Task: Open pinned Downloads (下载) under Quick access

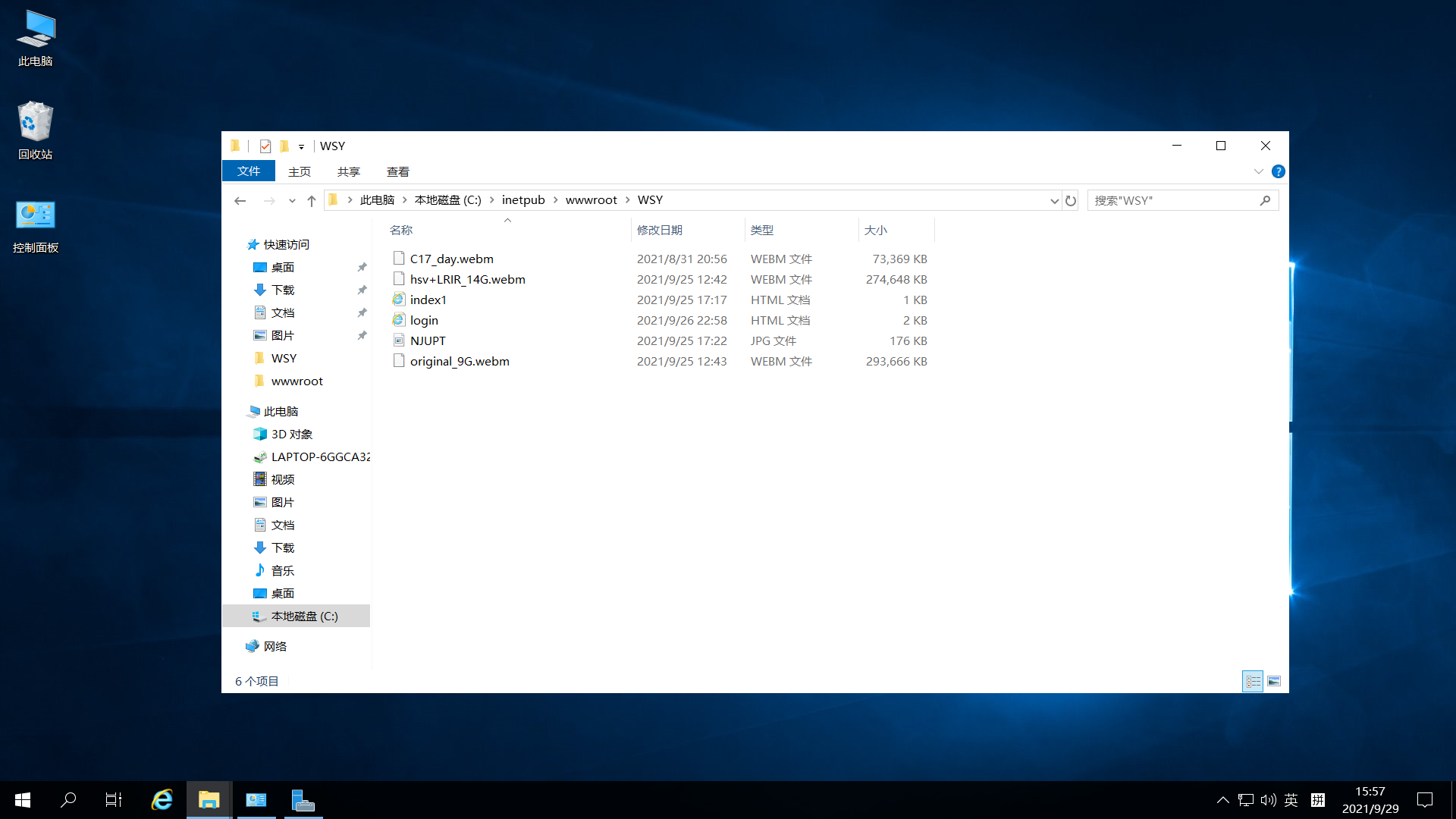Action: [x=283, y=290]
